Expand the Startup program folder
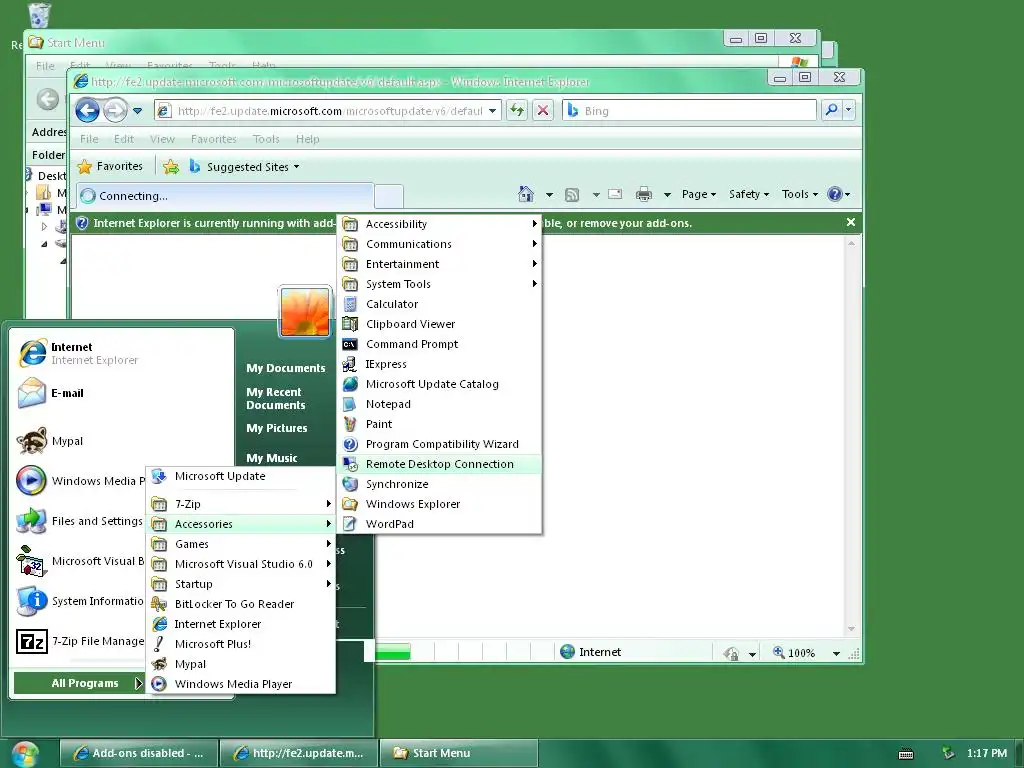 pyautogui.click(x=240, y=584)
